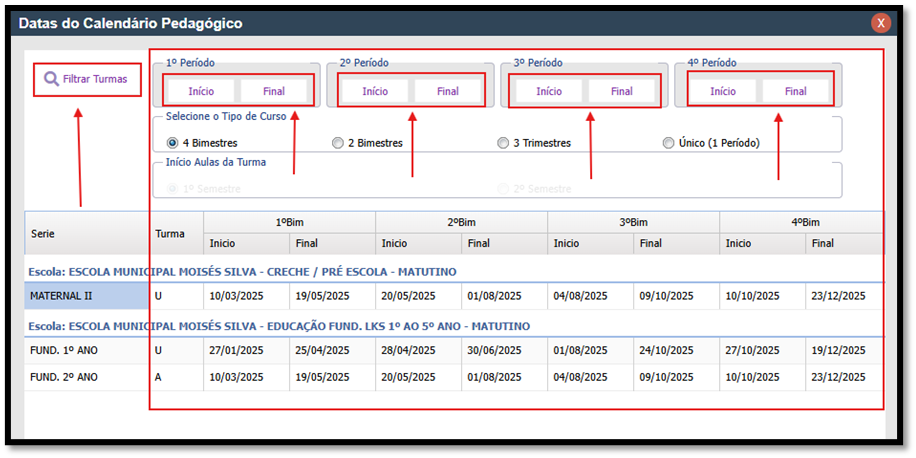Screen dimensions: 916x458
Task: Open the 3º Período Início field
Action: click(x=549, y=91)
